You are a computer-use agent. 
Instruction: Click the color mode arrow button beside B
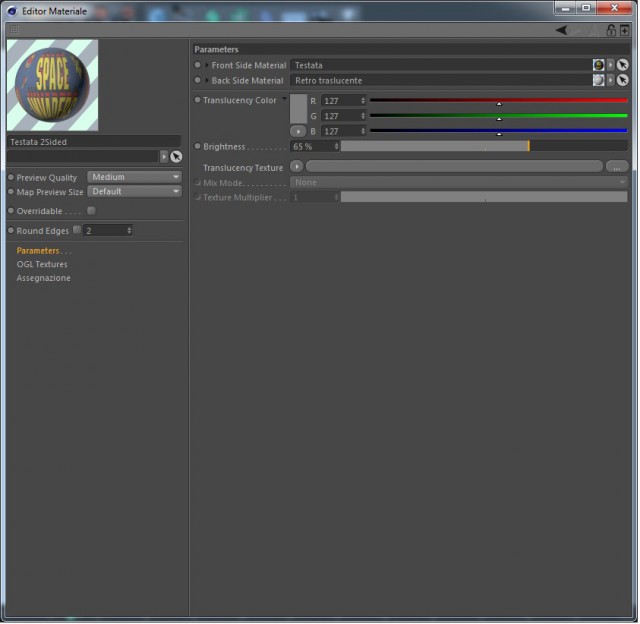coord(298,131)
